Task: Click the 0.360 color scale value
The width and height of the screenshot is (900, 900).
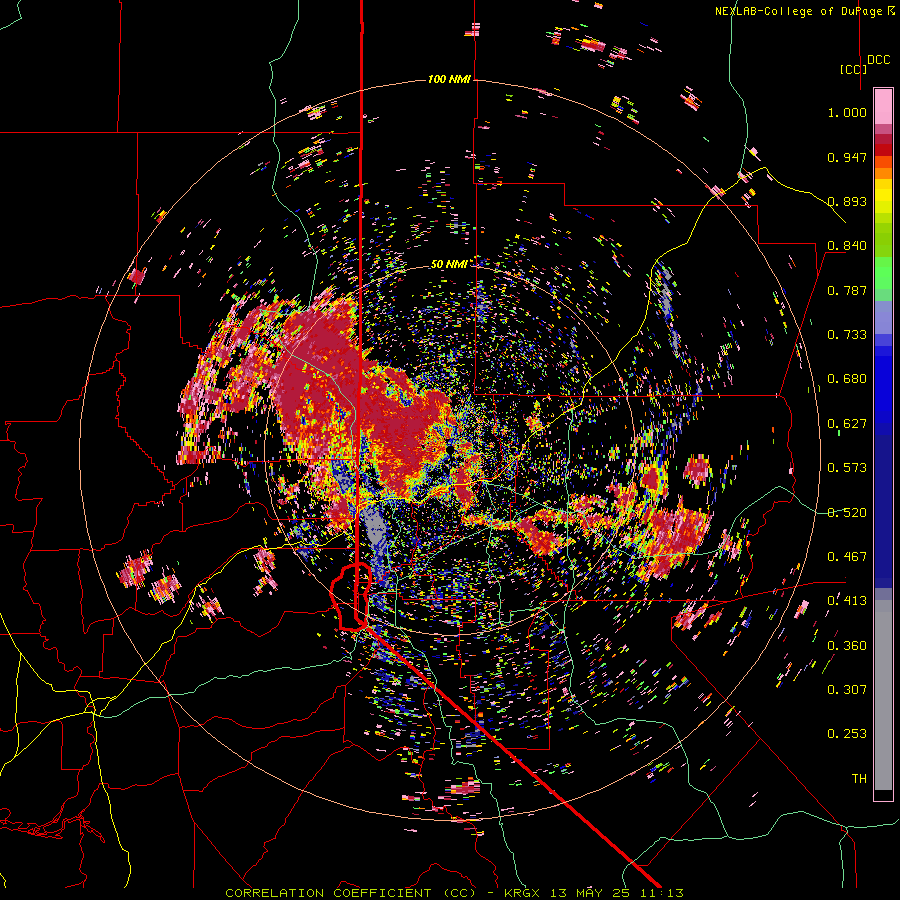Action: tap(847, 646)
